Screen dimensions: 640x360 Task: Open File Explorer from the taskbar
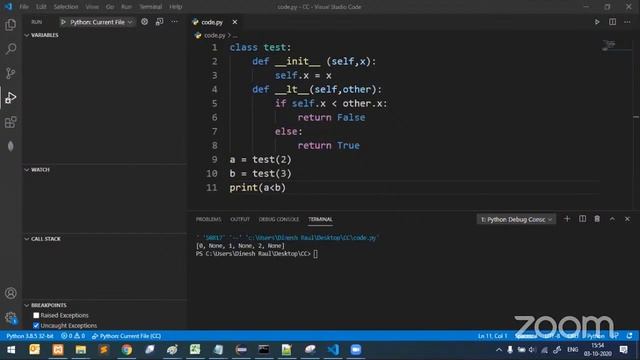click(x=81, y=350)
